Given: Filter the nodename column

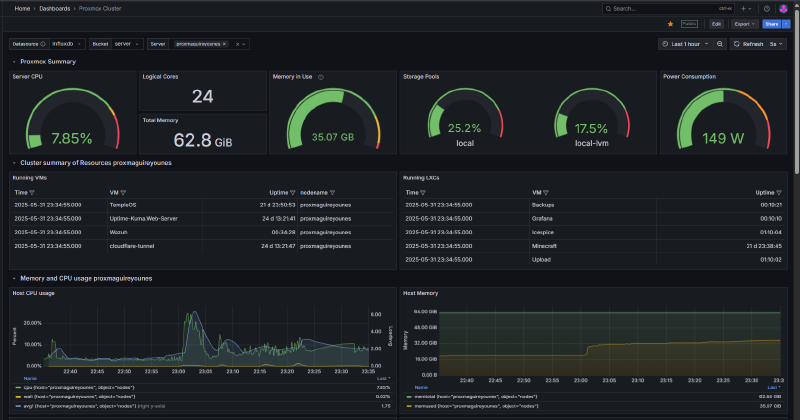Looking at the screenshot, I should click(332, 193).
